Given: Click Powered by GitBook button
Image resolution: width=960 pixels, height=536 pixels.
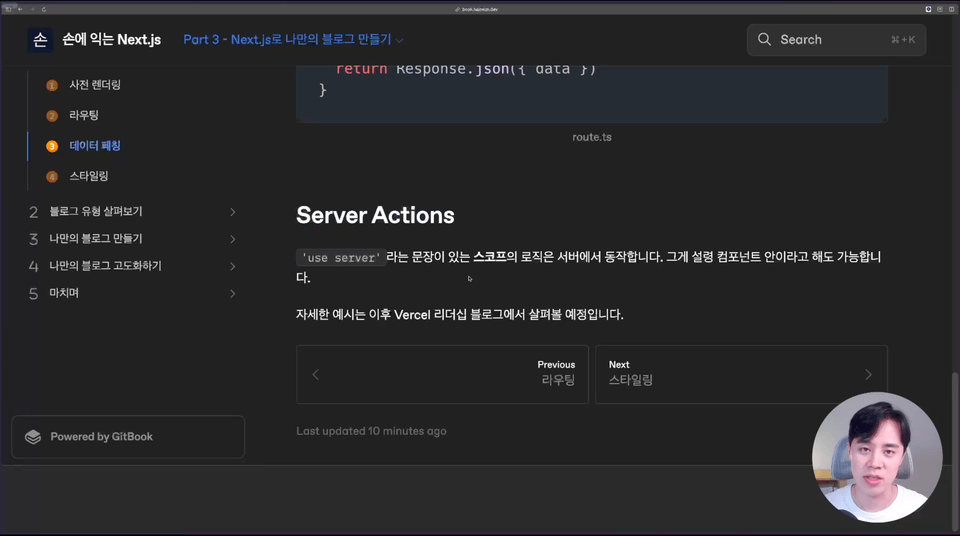Looking at the screenshot, I should click(x=128, y=437).
